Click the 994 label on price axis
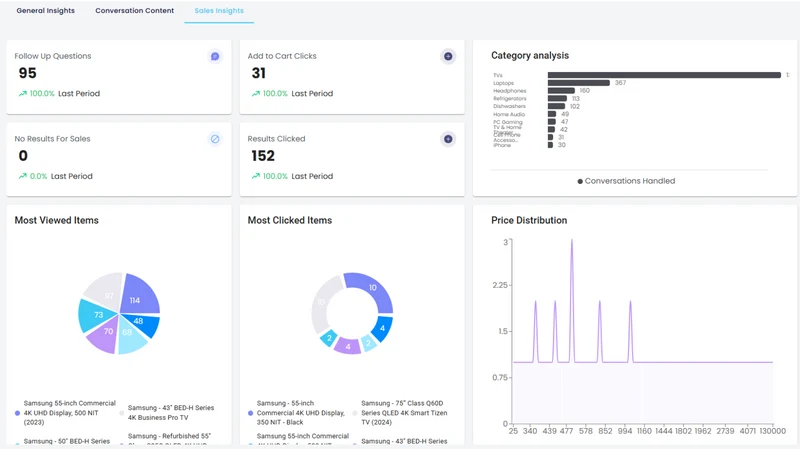Image resolution: width=800 pixels, height=450 pixels. point(624,431)
